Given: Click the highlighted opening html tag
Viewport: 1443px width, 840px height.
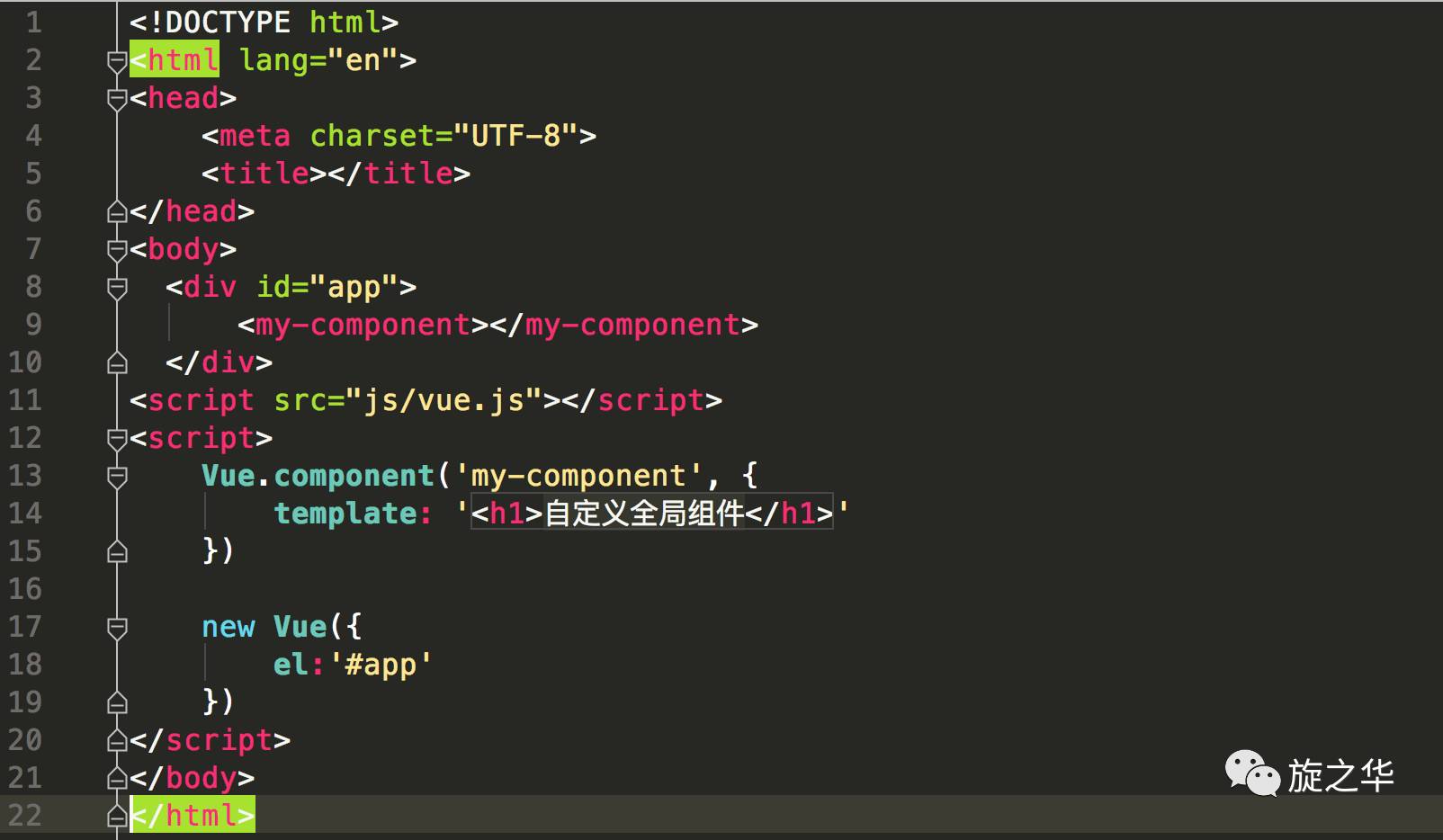Looking at the screenshot, I should tap(175, 60).
